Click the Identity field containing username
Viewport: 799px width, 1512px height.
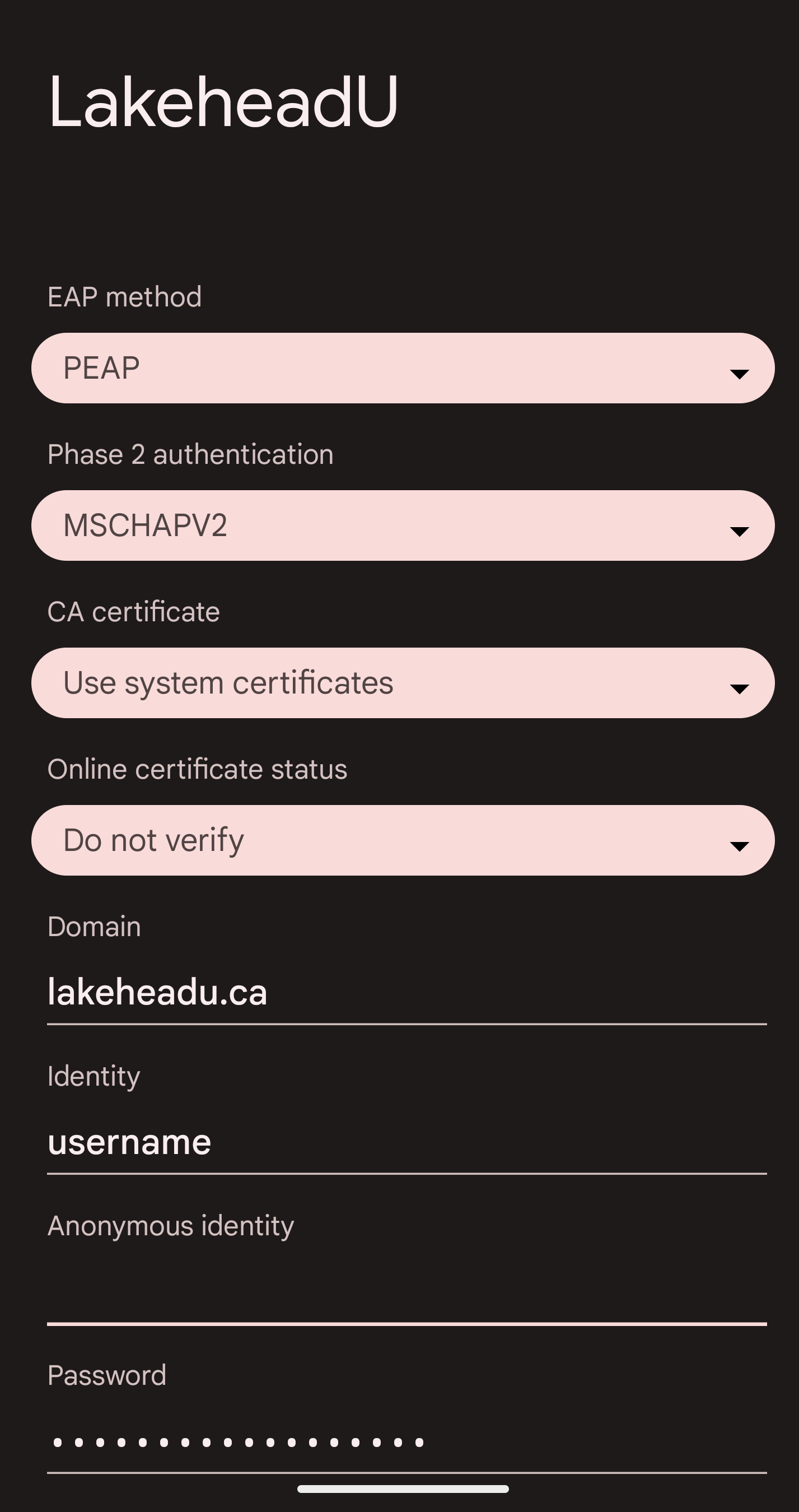[406, 1142]
